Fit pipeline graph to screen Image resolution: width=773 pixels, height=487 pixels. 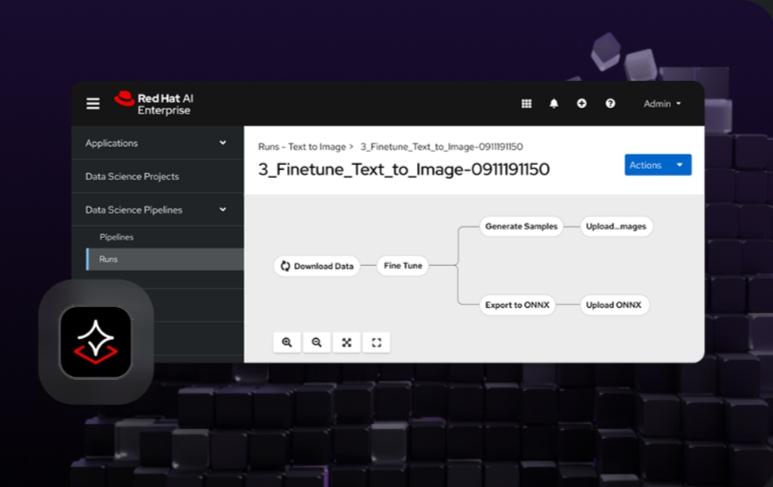coord(347,342)
